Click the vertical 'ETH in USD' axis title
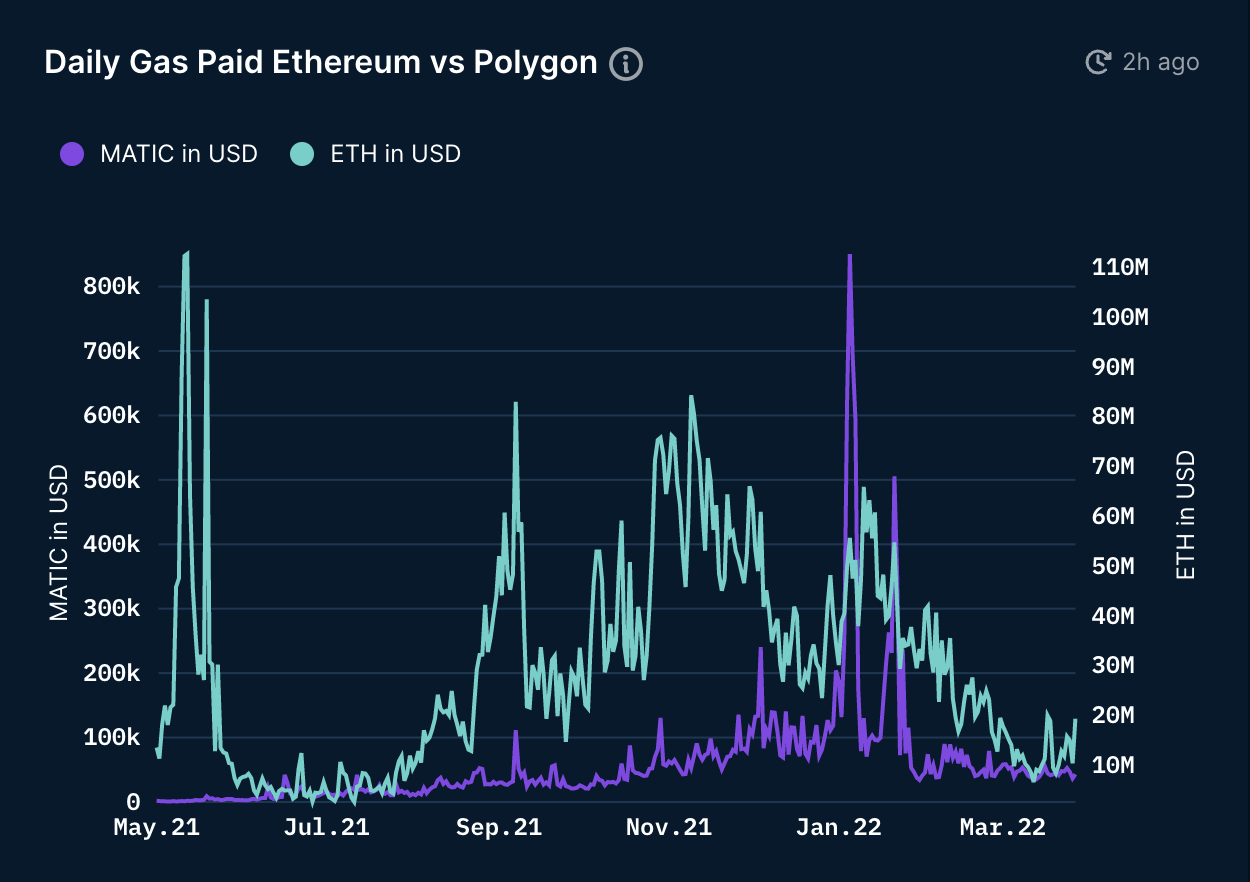Image resolution: width=1250 pixels, height=882 pixels. tap(1186, 515)
